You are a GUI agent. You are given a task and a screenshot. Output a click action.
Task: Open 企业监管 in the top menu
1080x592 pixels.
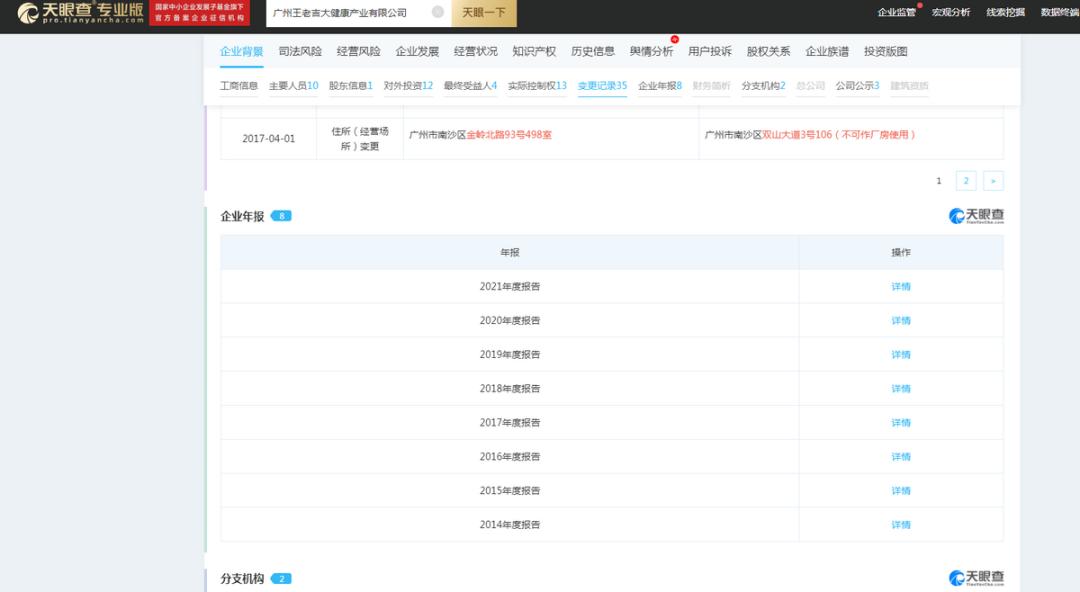[896, 12]
